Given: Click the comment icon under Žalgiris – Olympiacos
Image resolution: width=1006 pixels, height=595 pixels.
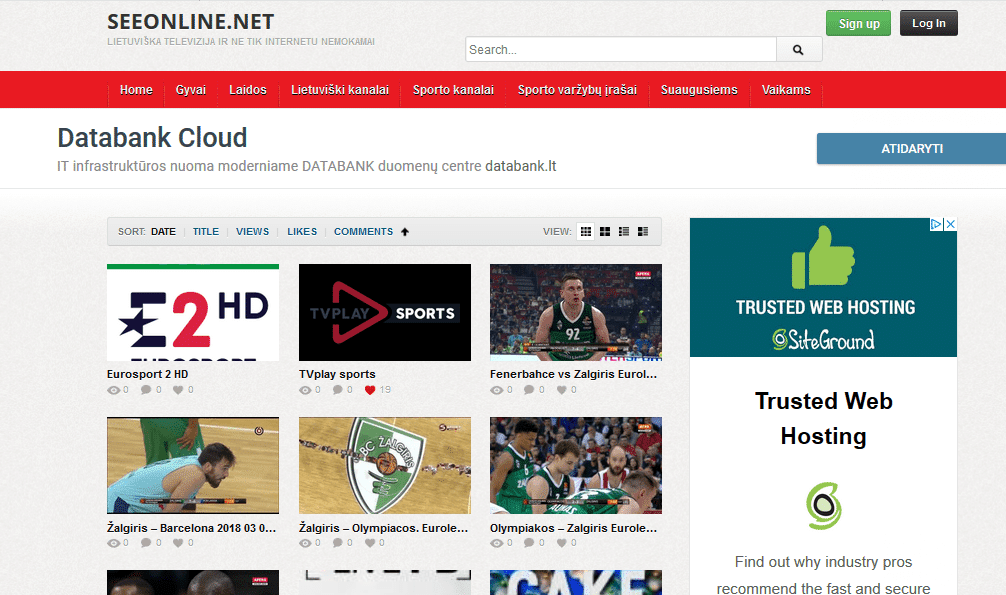Looking at the screenshot, I should (x=337, y=543).
